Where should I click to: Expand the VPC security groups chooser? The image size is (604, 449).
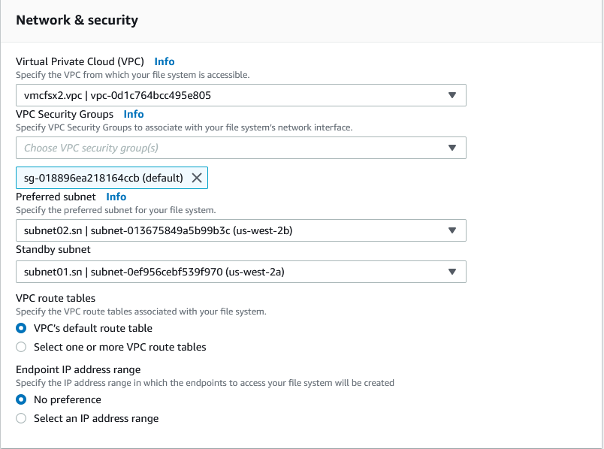click(452, 148)
